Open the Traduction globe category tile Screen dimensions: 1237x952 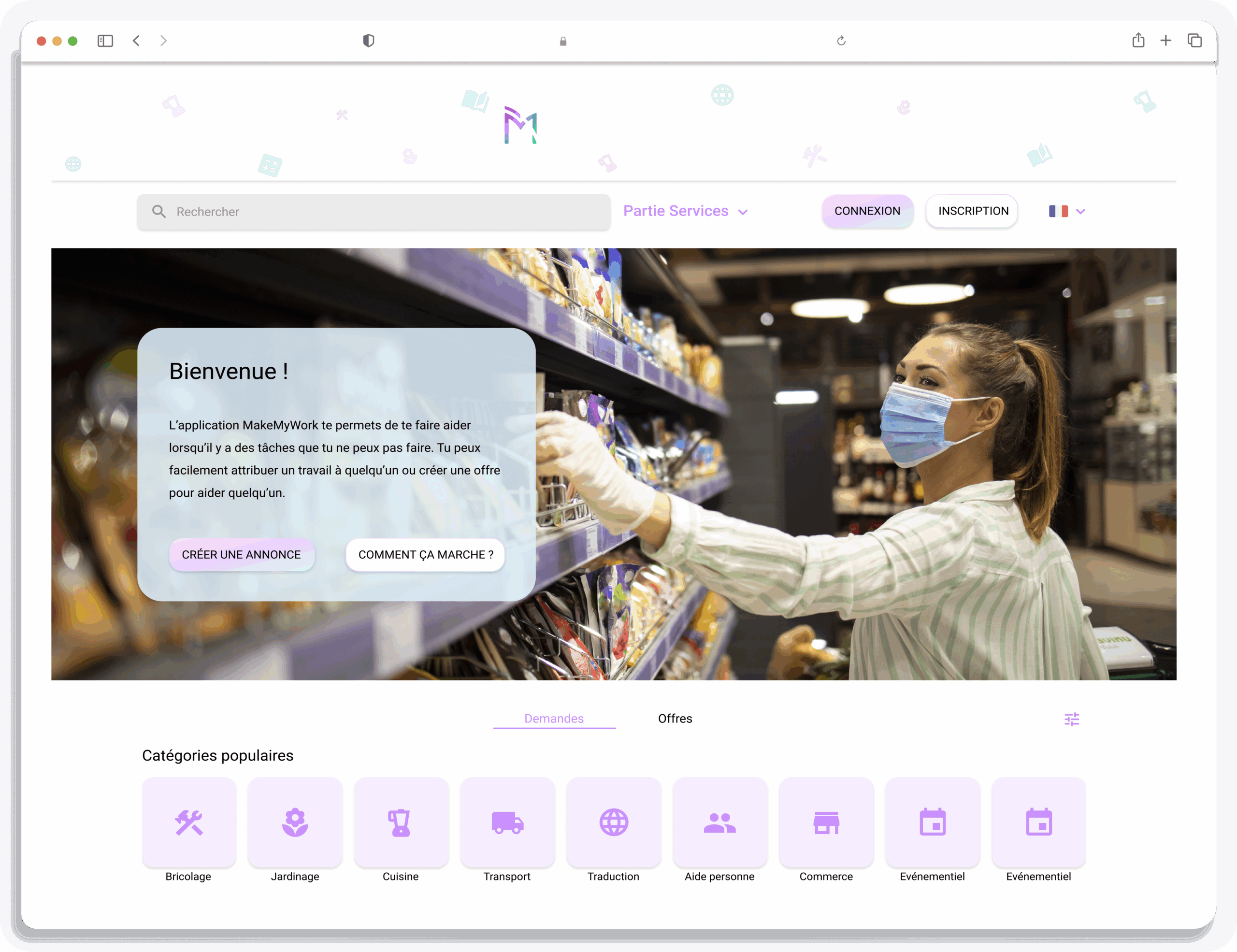point(614,822)
